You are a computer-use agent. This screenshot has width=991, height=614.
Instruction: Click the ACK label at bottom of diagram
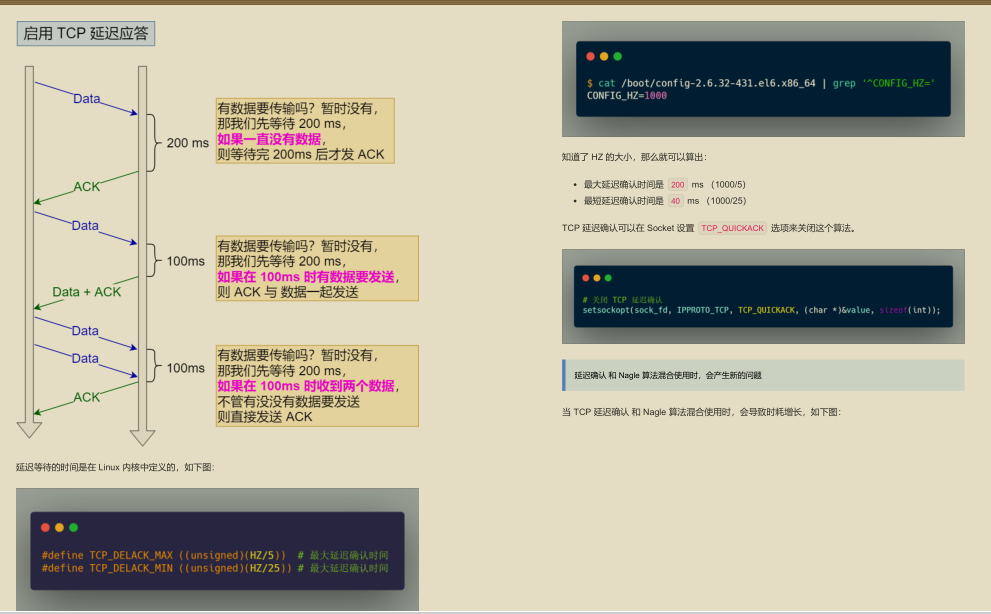(x=87, y=397)
